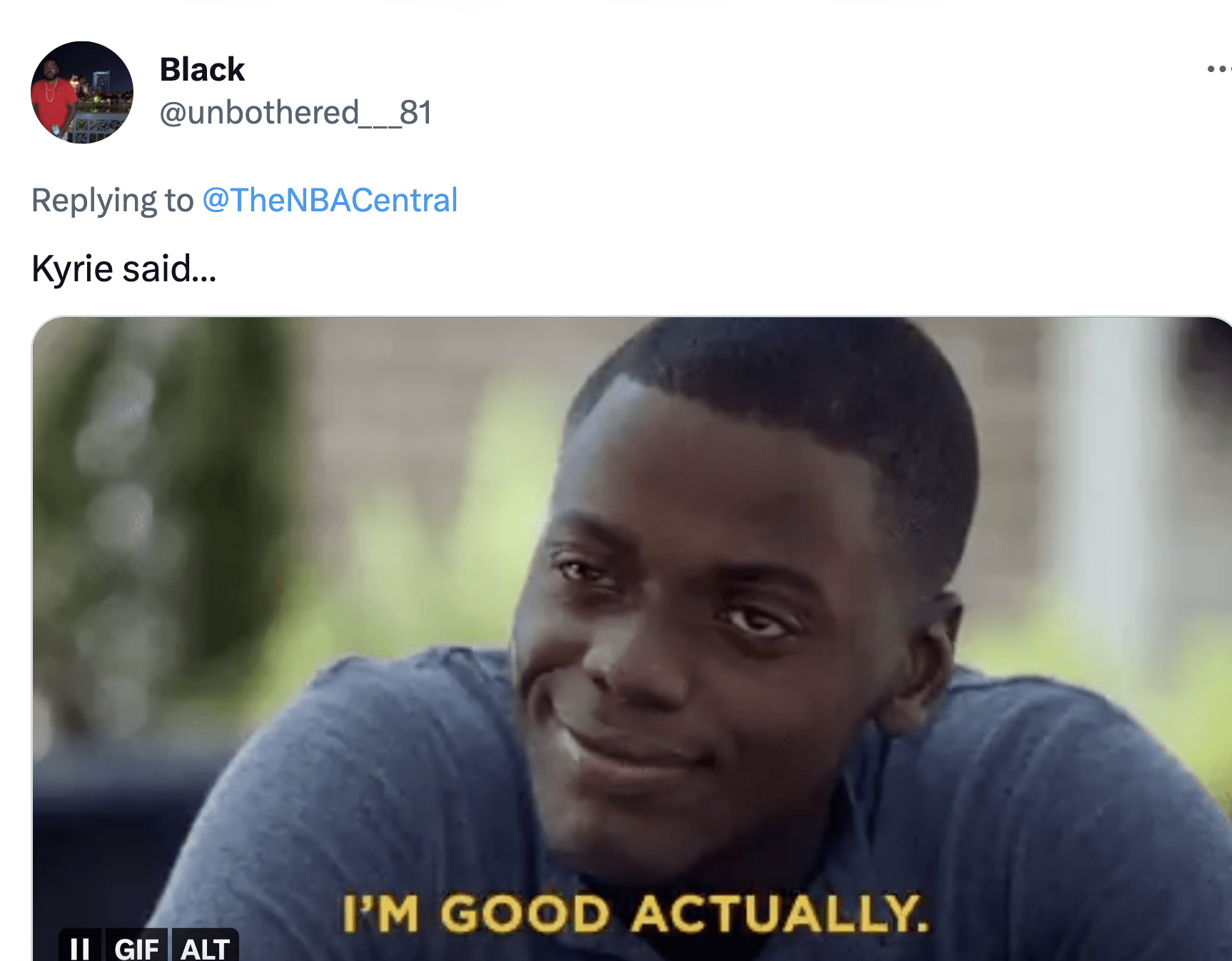The width and height of the screenshot is (1232, 961).
Task: Click the tweet text 'Kyrie said...'
Action: 124,269
